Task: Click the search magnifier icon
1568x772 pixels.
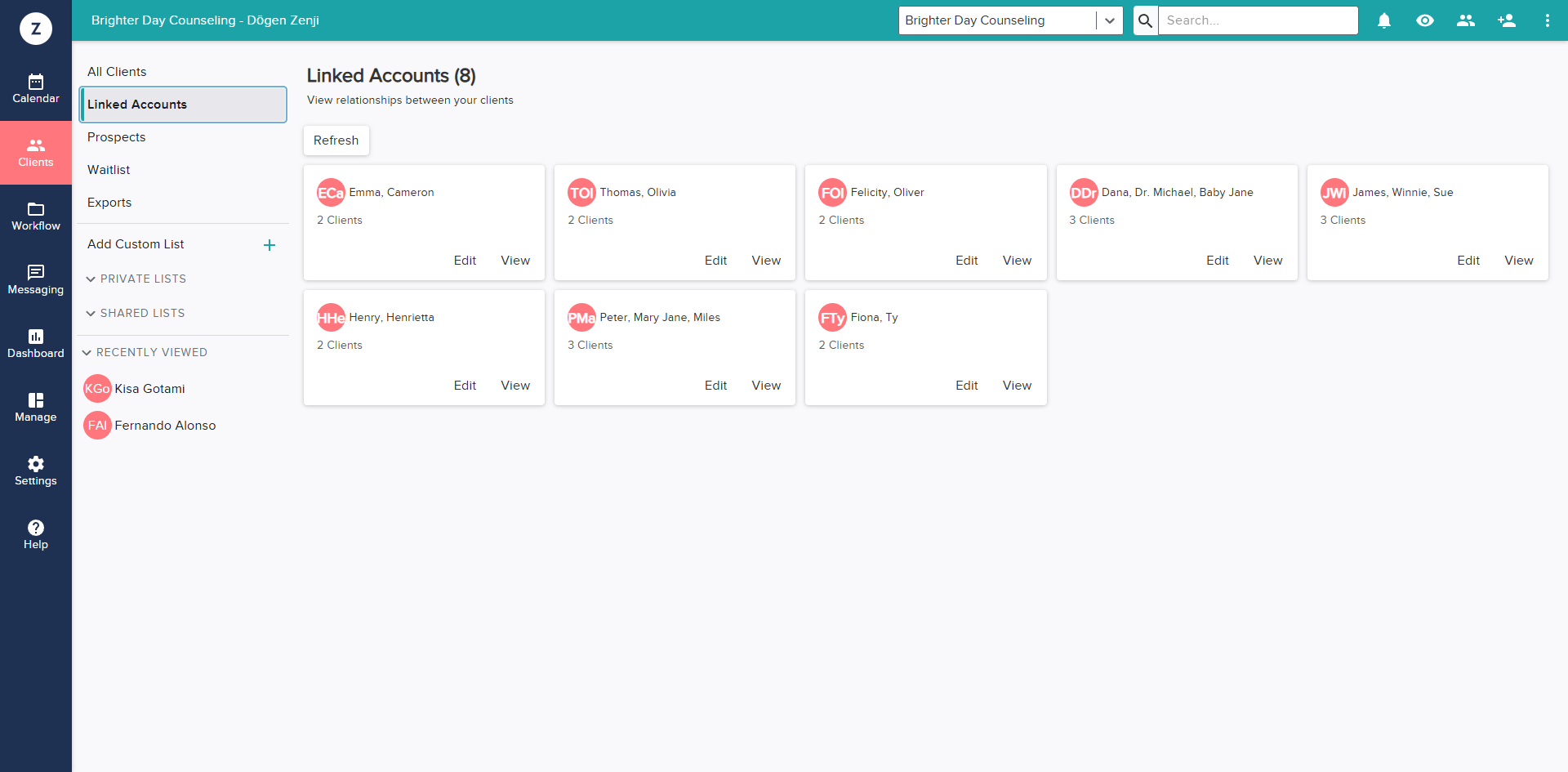Action: coord(1146,20)
